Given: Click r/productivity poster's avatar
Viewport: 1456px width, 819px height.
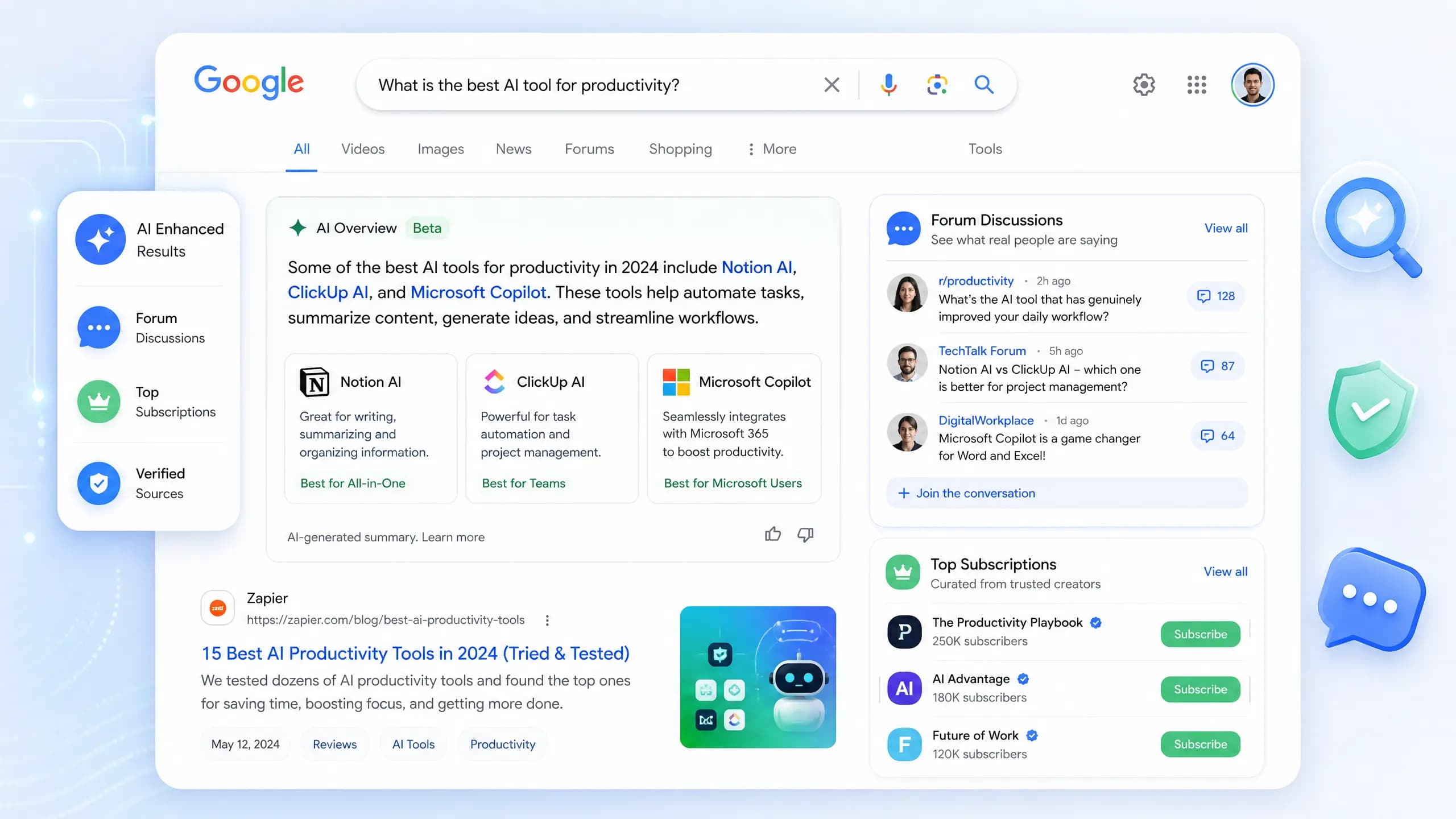Looking at the screenshot, I should click(x=907, y=293).
